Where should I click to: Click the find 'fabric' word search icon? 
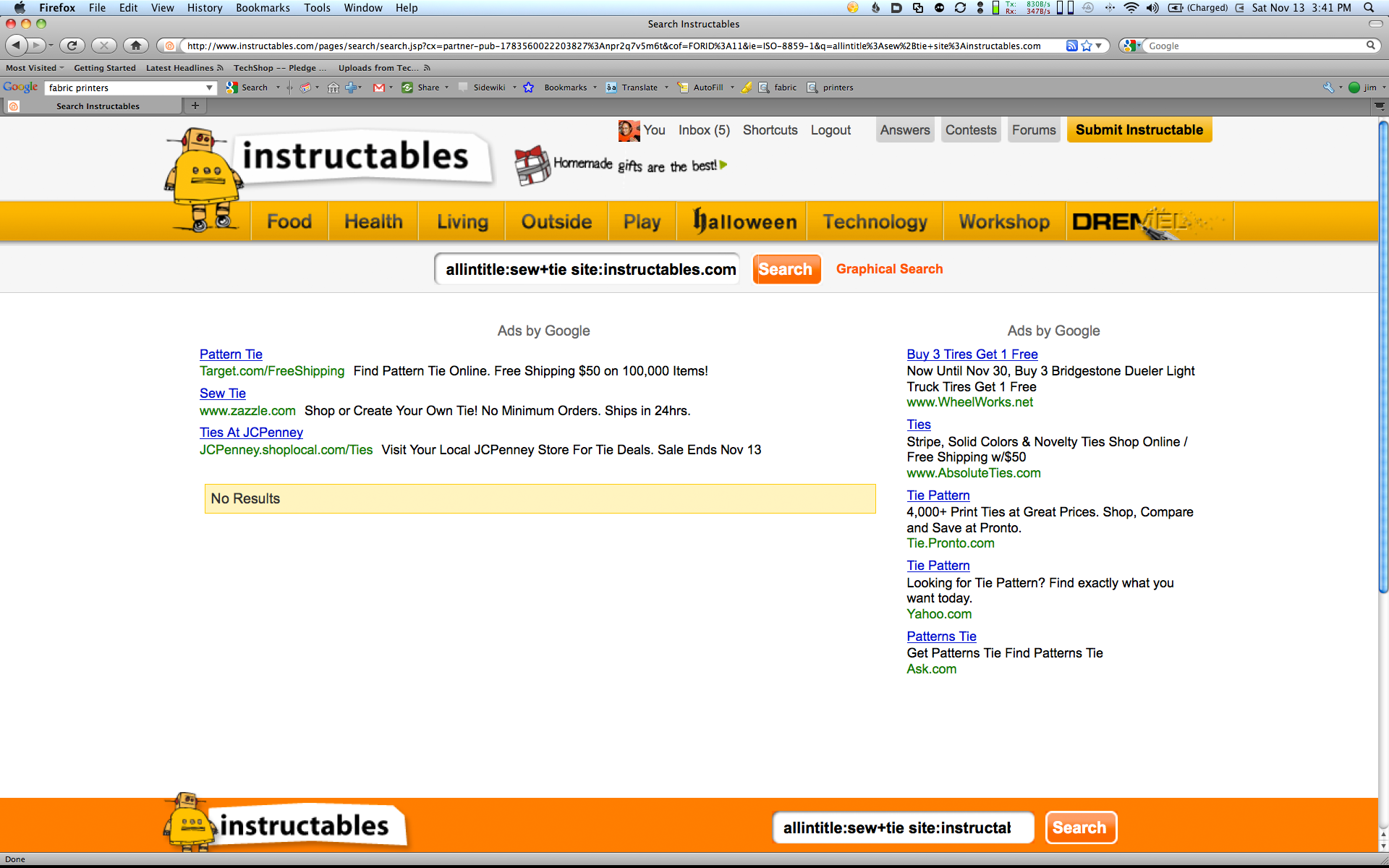point(764,88)
